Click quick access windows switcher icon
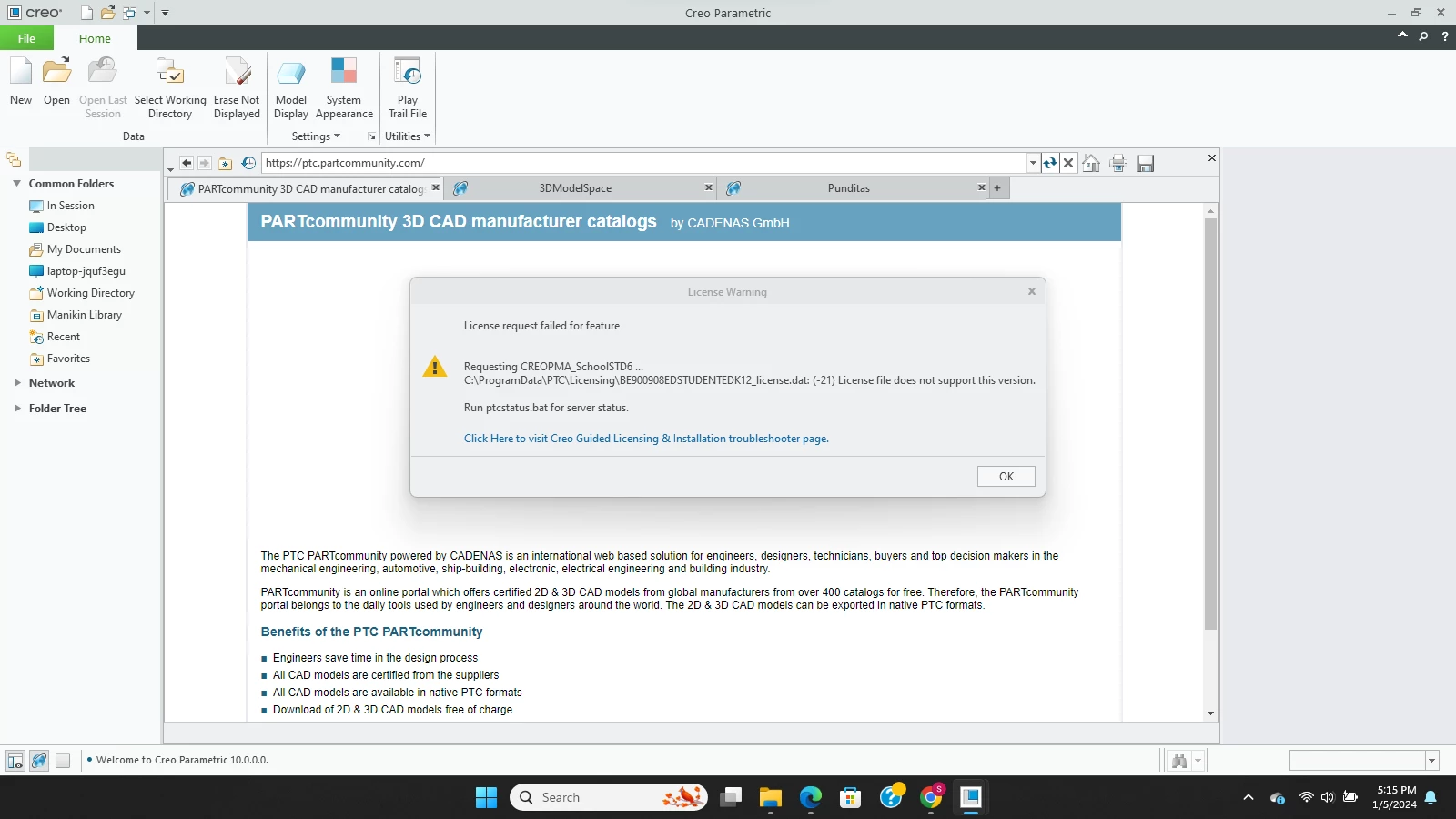 (130, 13)
